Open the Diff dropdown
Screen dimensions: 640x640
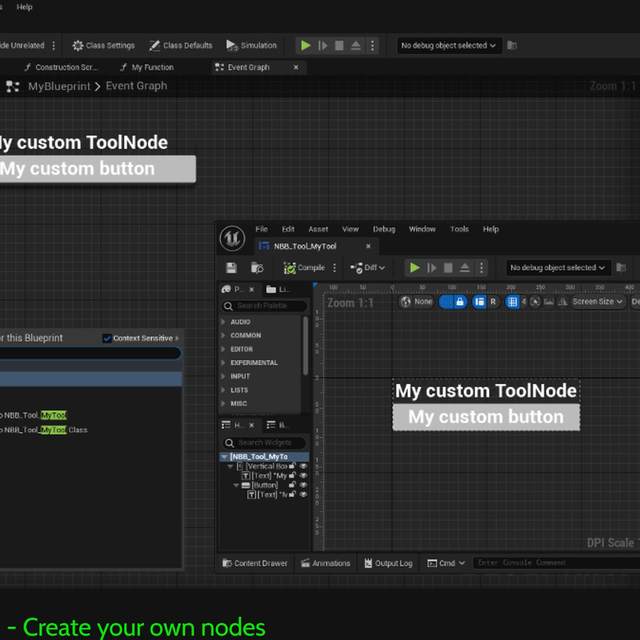367,268
